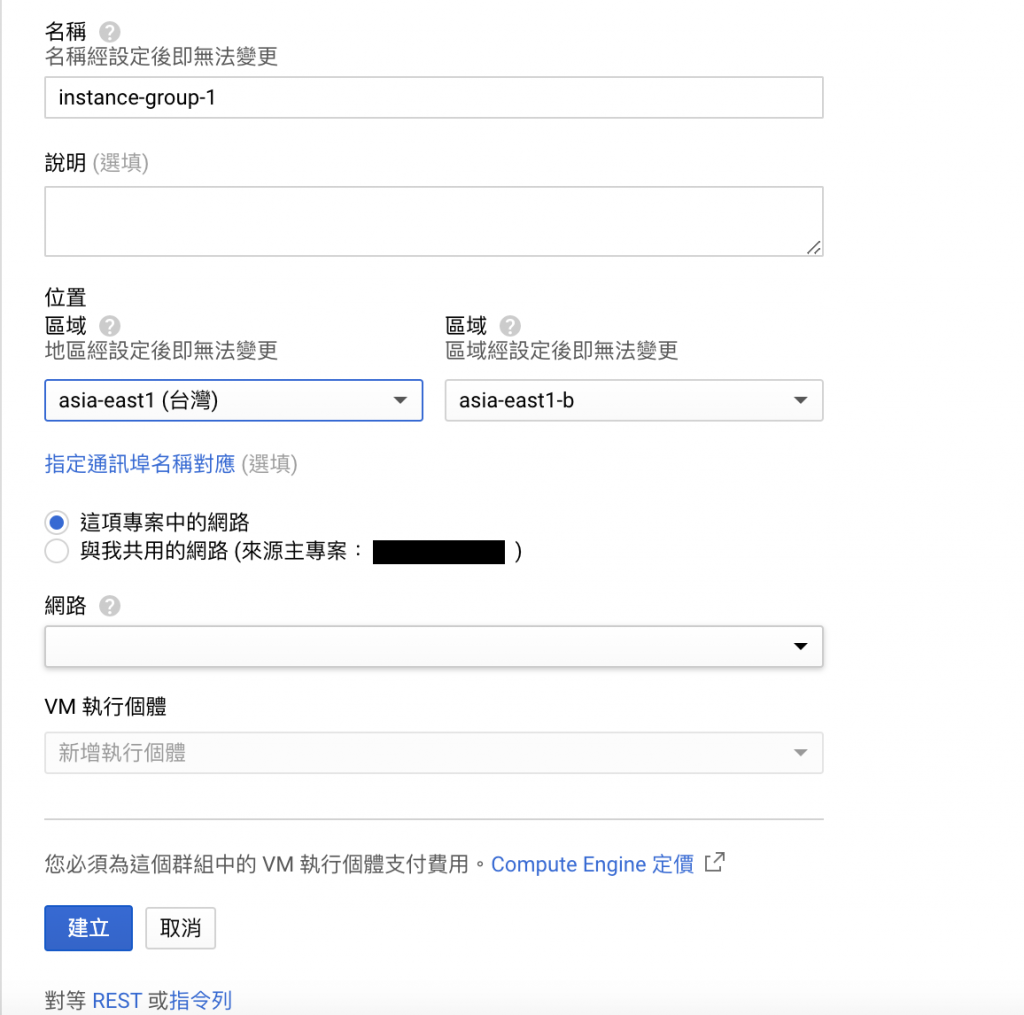1024x1015 pixels.
Task: Open asia-east1 (台灣) region dropdown
Action: 234,400
